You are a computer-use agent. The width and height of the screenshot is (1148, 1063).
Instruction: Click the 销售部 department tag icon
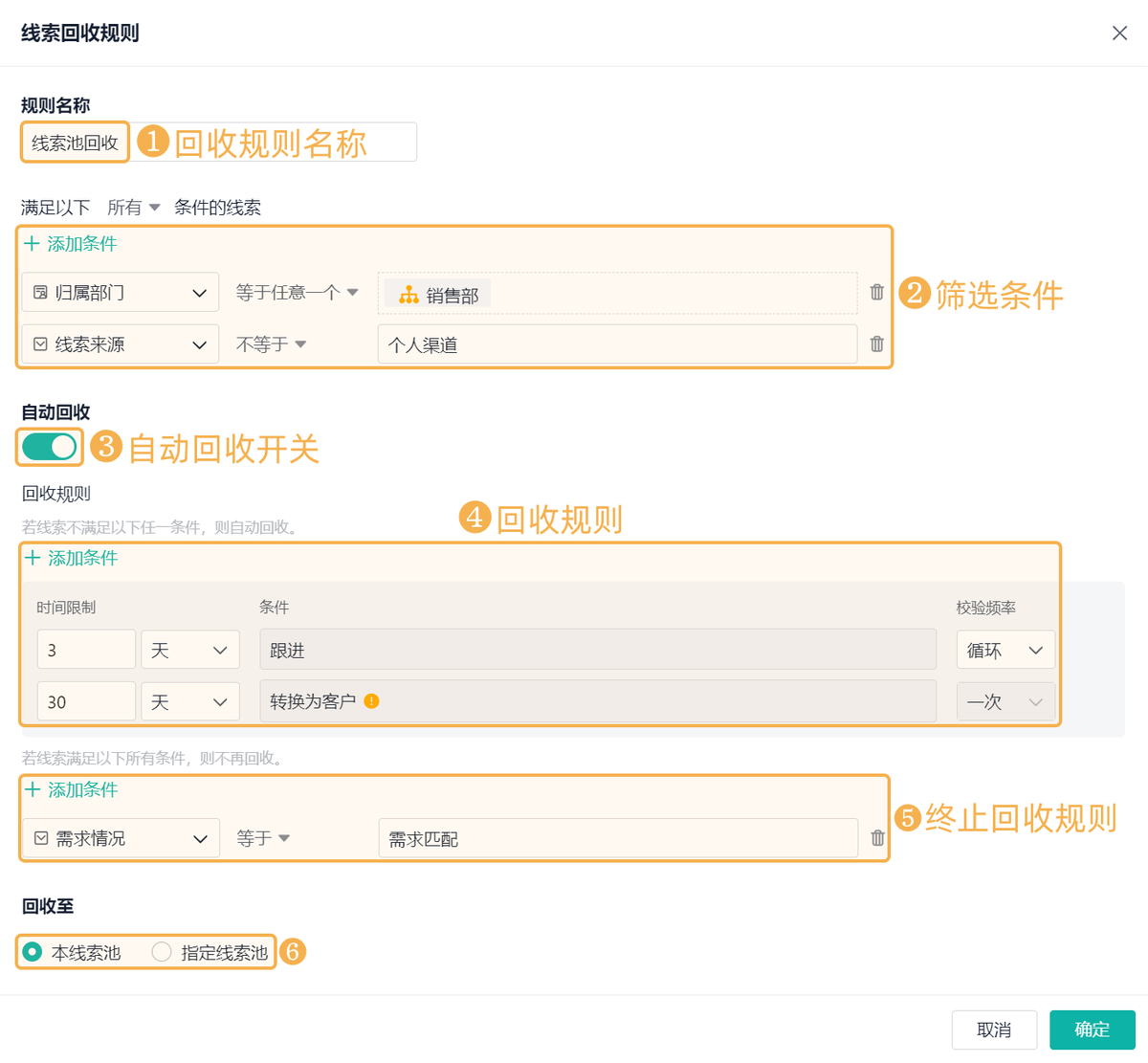[x=408, y=295]
